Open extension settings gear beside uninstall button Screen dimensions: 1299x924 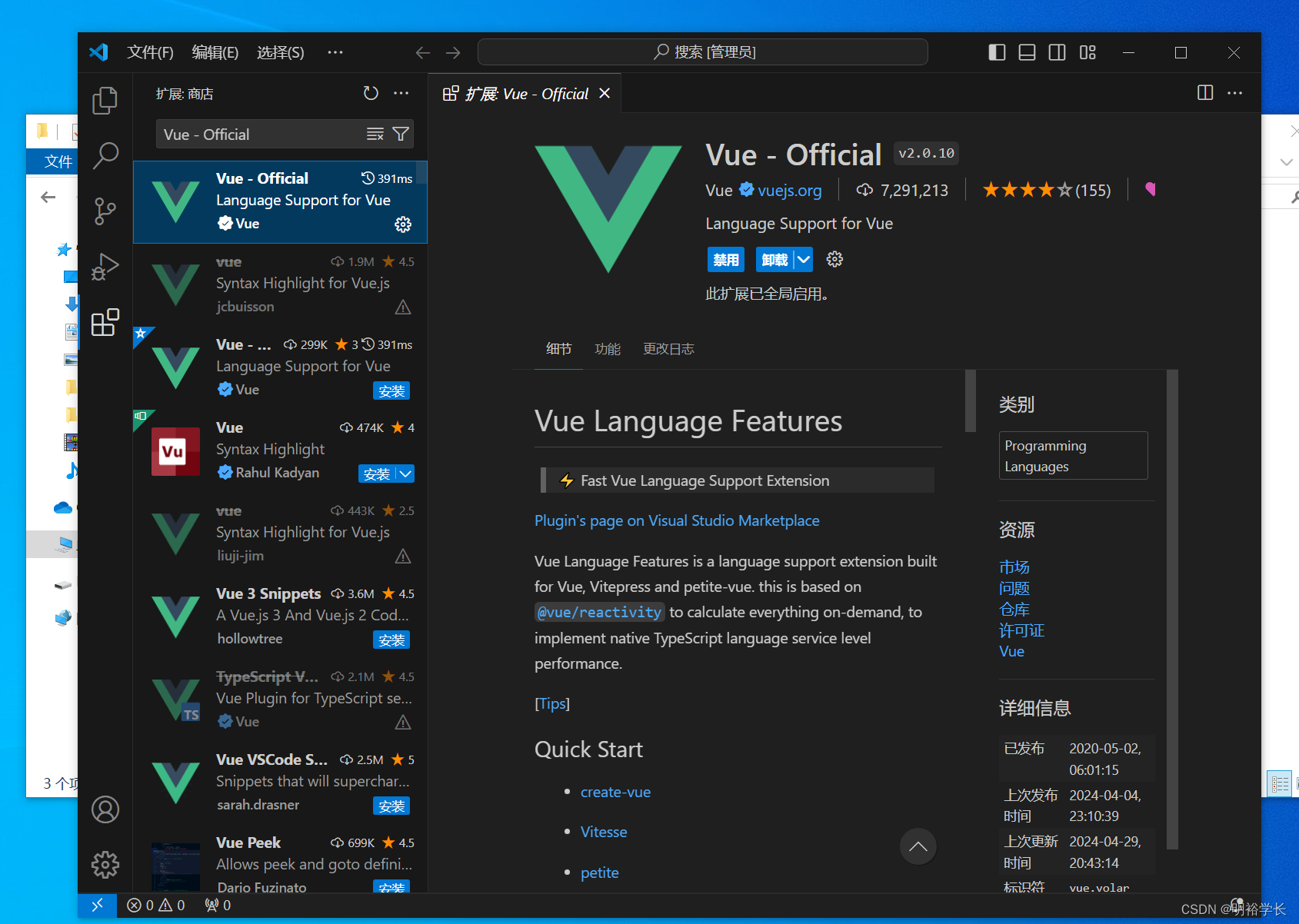834,259
